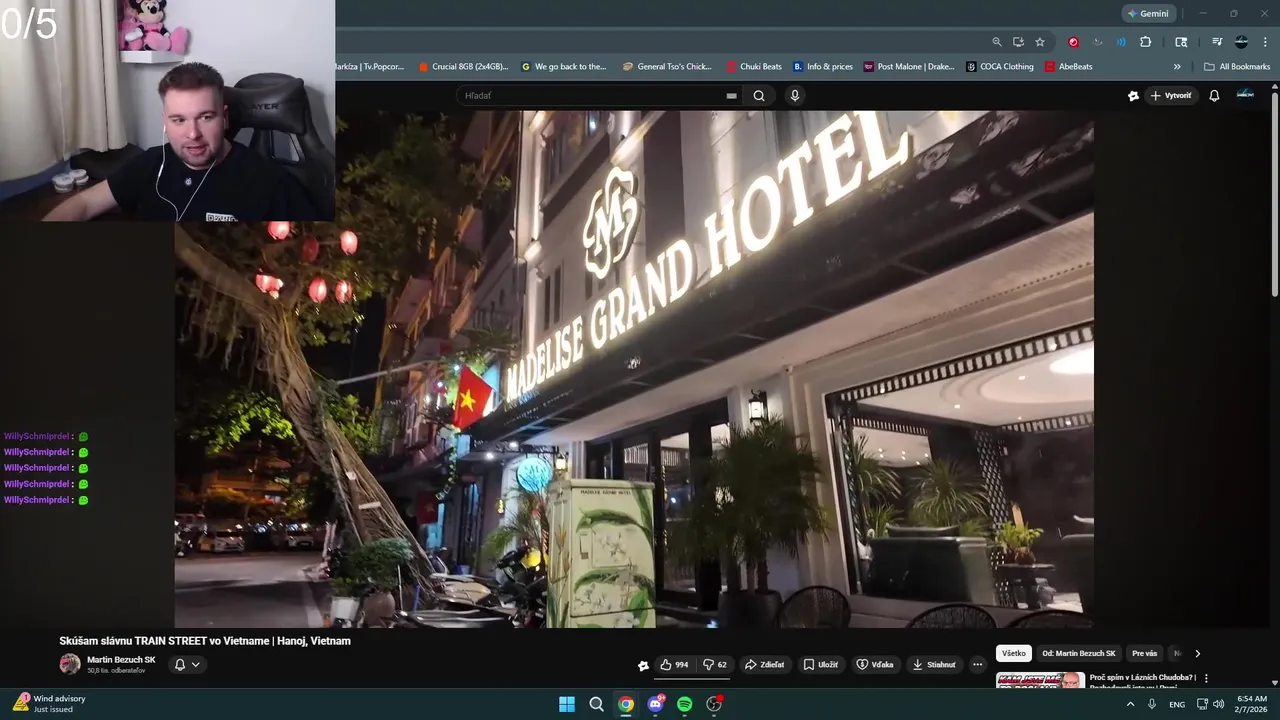Click the Zdieľať share button
Screen dimensions: 1280x720
click(765, 665)
